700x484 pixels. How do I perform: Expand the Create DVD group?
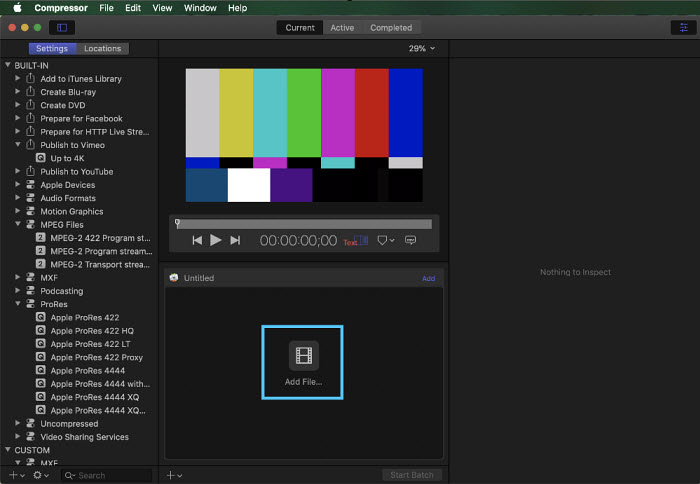point(17,105)
